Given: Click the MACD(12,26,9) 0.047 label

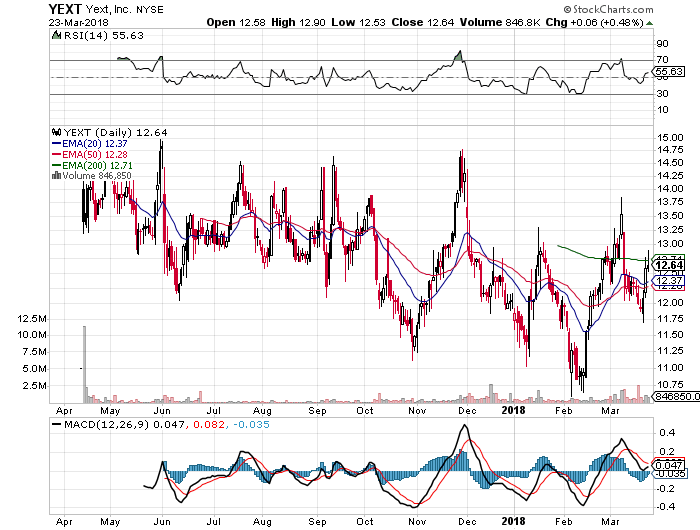Looking at the screenshot, I should (x=124, y=424).
